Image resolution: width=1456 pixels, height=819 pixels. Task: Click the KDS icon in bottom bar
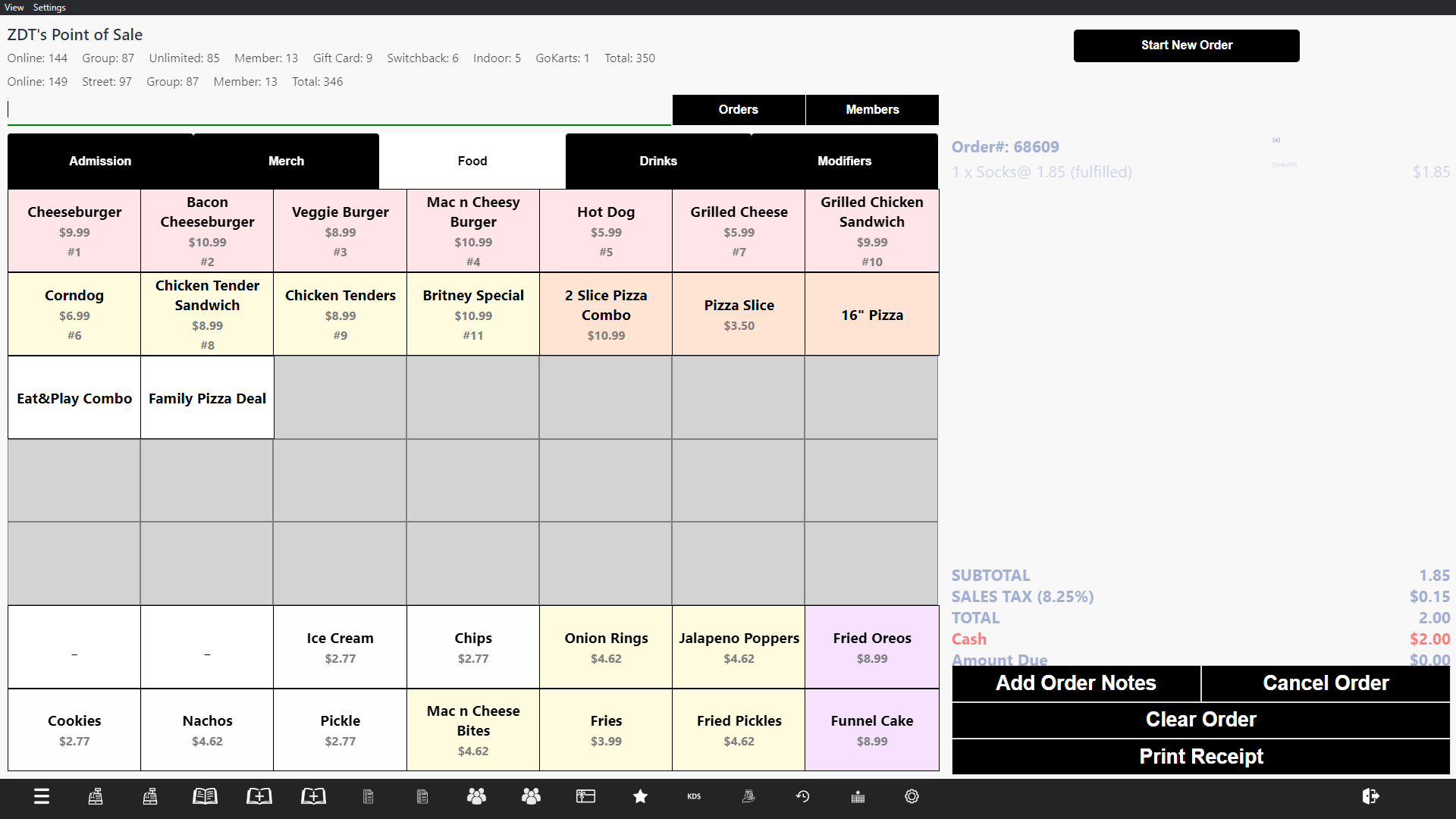[694, 796]
